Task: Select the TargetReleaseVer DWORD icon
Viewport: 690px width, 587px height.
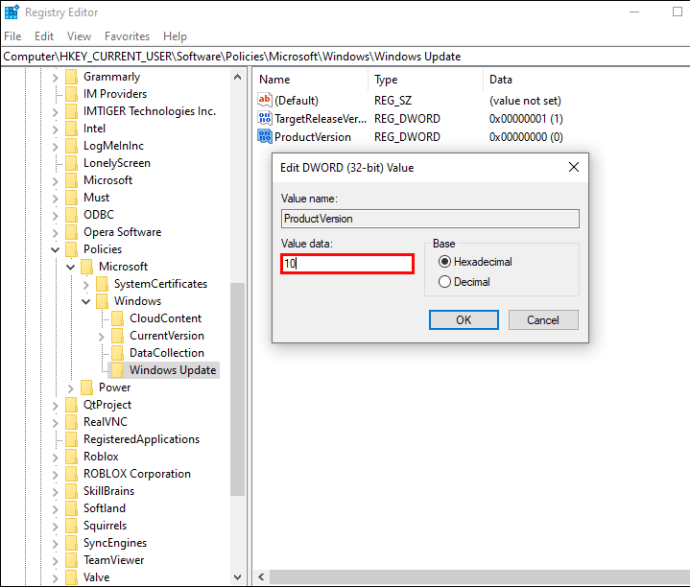Action: pos(264,118)
